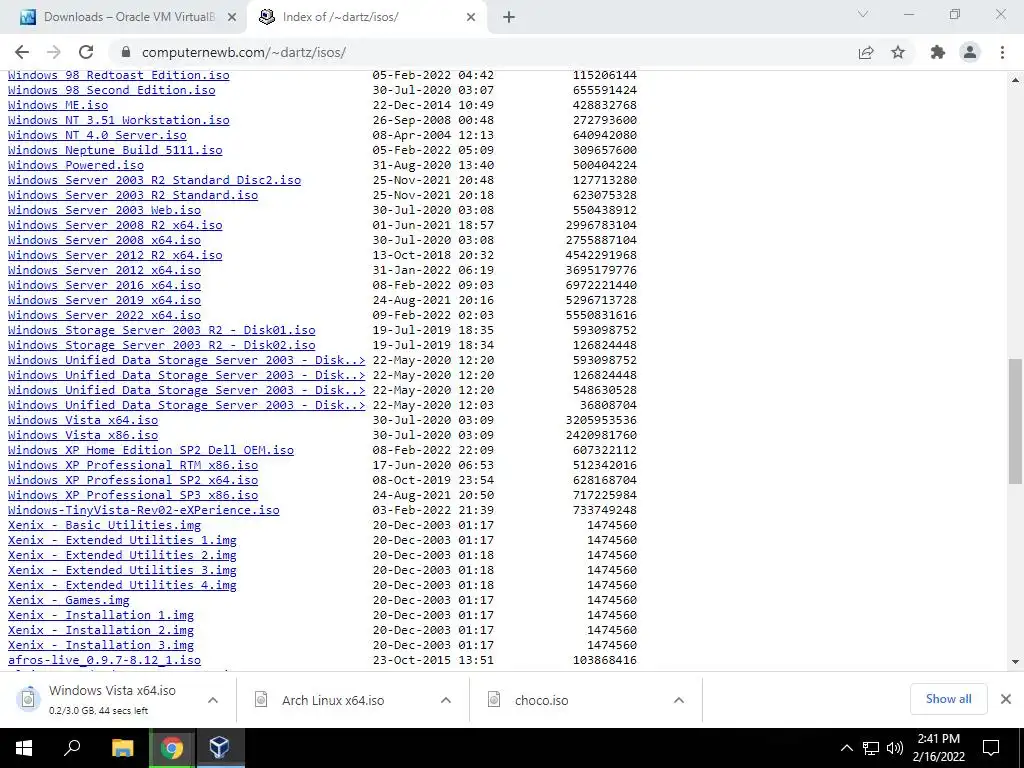This screenshot has height=768, width=1024.
Task: Click the scrollbar down arrow
Action: coord(1015,662)
